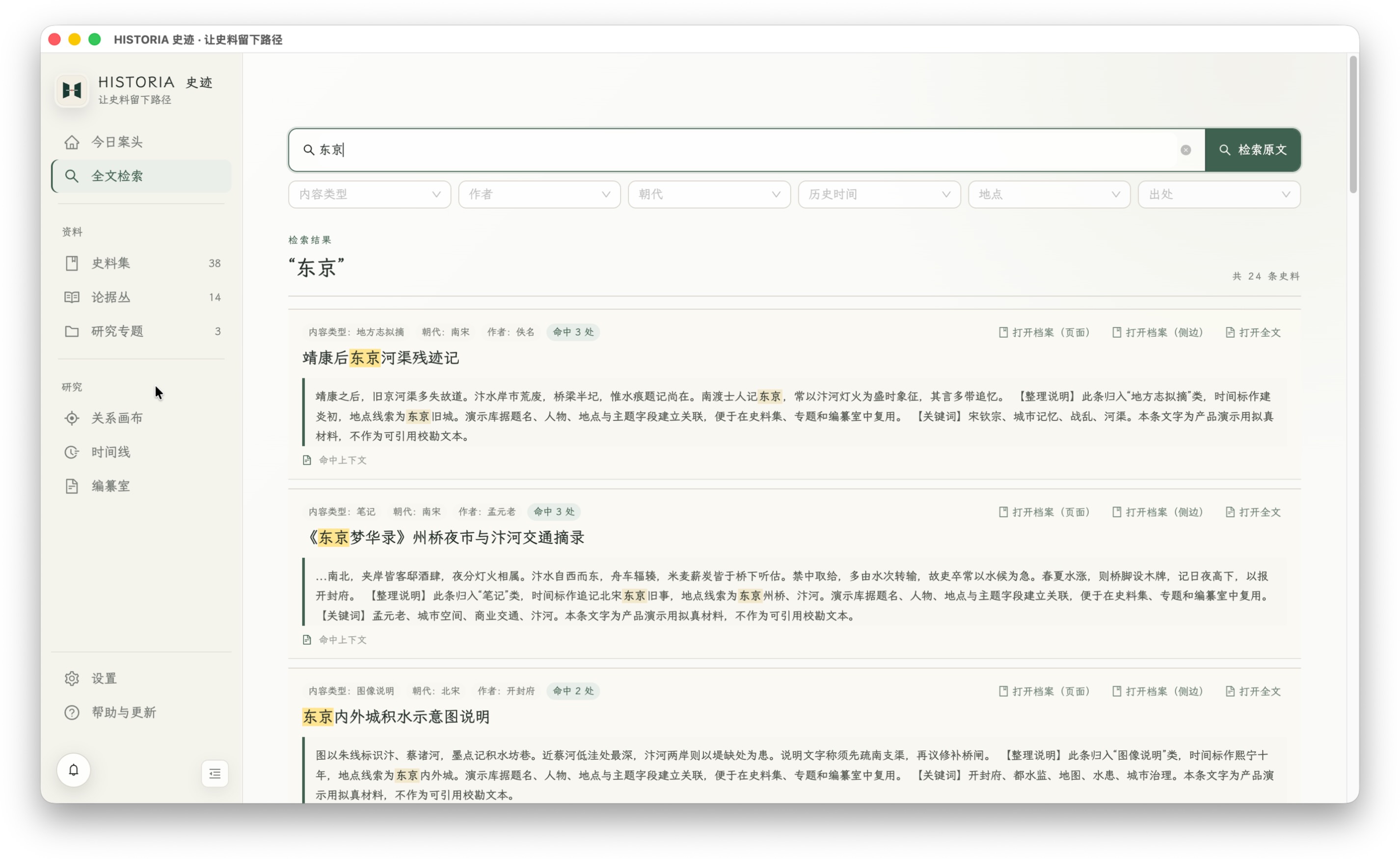Screen dimensions: 1400x859
Task: Expand the 出处 filter dropdown
Action: tap(1219, 194)
